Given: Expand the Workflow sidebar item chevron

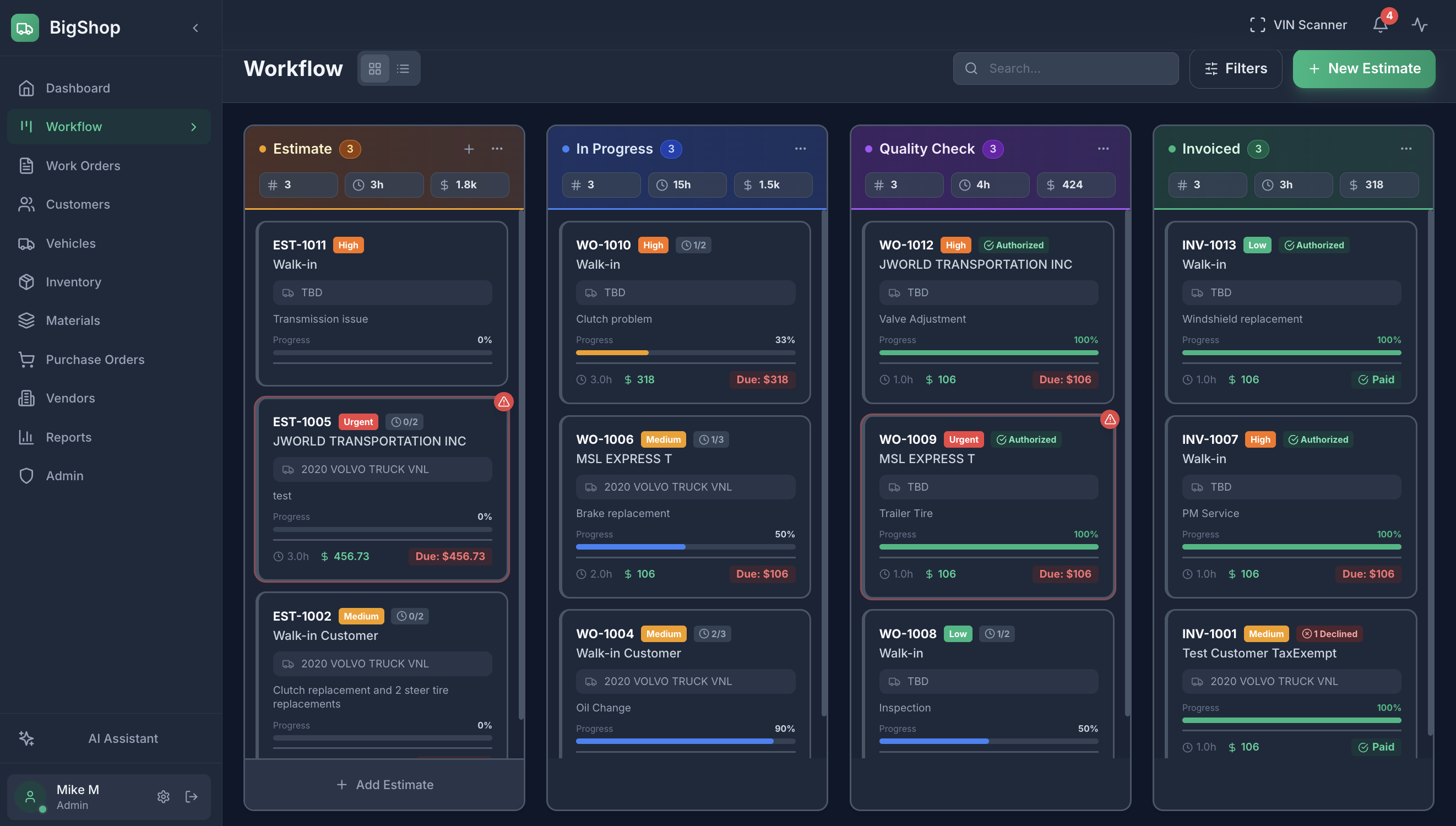Looking at the screenshot, I should tap(193, 127).
